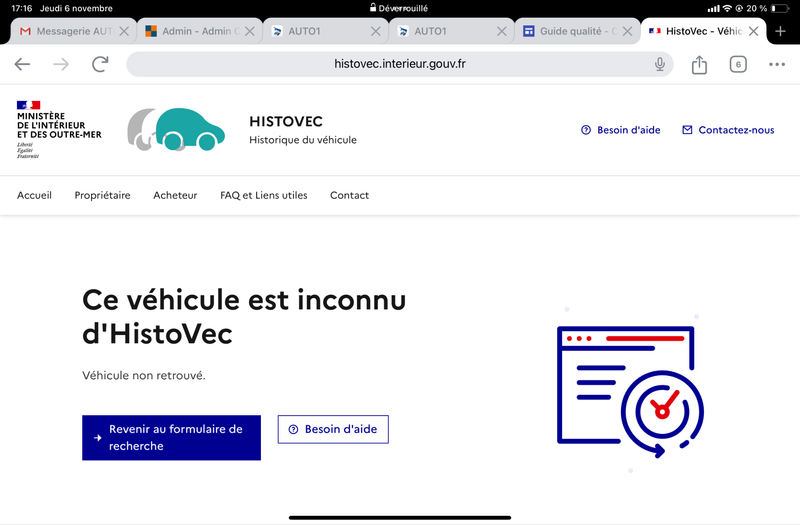Viewport: 800px width, 525px height.
Task: Tap the 17:16 clock in status bar
Action: point(21,8)
